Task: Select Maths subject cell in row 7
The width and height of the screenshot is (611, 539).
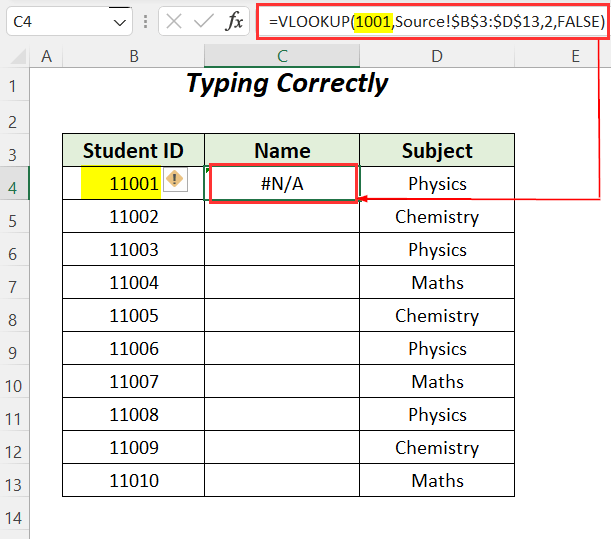Action: point(437,282)
